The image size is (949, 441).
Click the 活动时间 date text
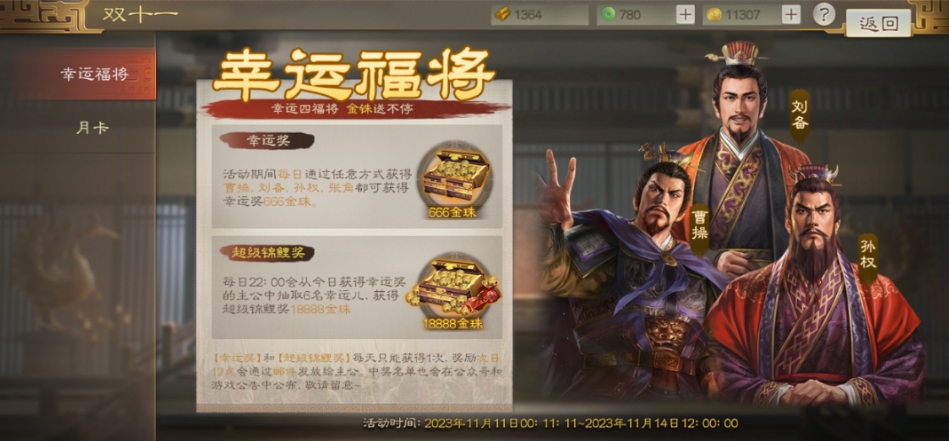551,423
